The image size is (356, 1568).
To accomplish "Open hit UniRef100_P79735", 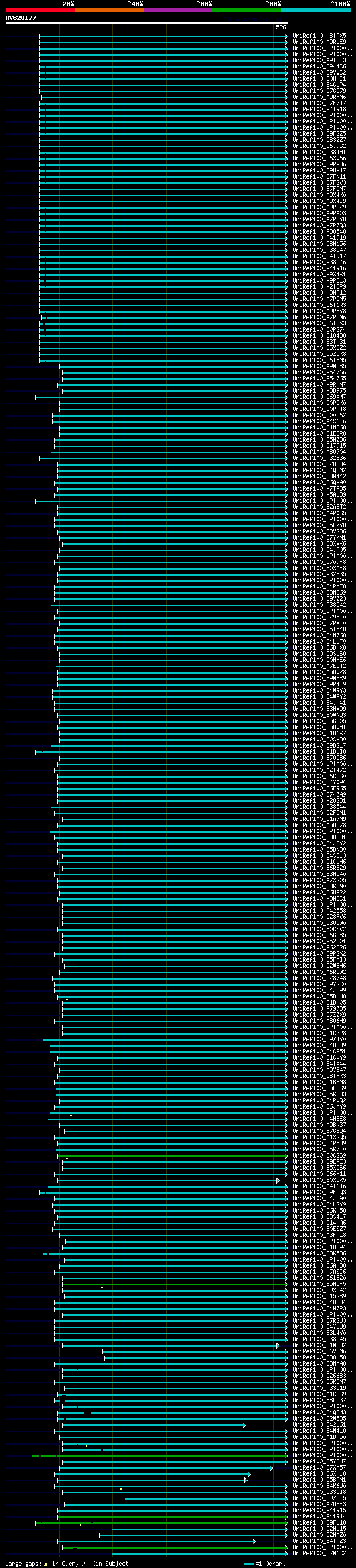I will tap(319, 1009).
